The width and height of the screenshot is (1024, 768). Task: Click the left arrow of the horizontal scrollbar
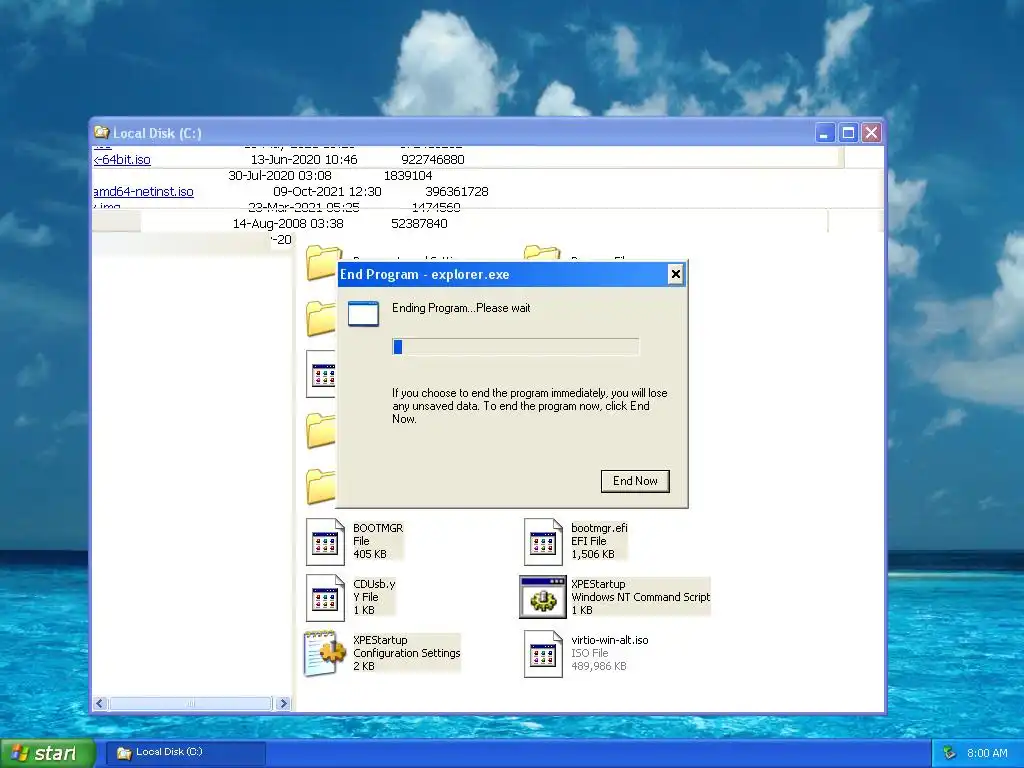[x=100, y=703]
